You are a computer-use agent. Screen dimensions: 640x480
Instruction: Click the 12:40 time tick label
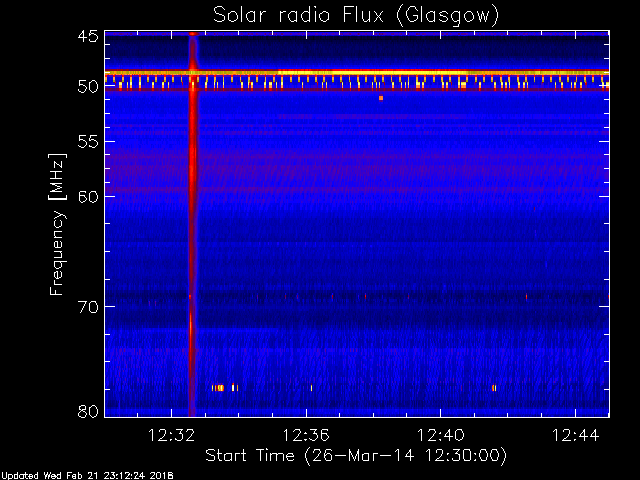(440, 435)
